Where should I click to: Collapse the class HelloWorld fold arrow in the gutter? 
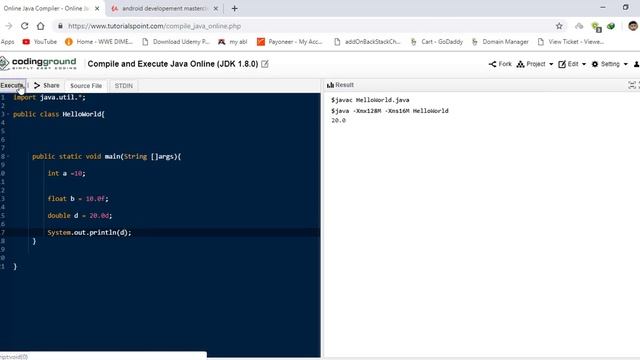pyautogui.click(x=8, y=114)
